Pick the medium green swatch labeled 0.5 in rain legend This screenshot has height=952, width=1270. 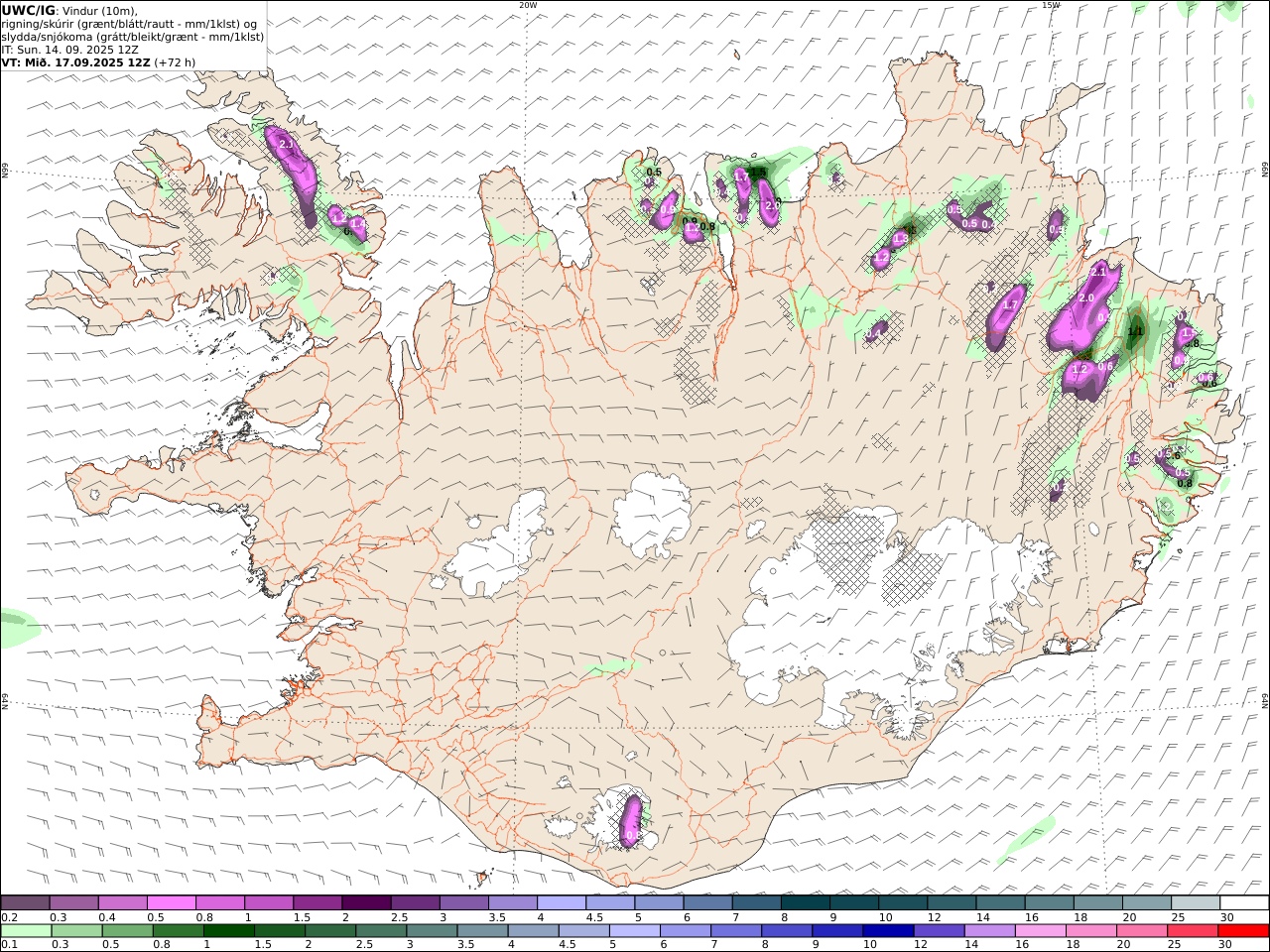[x=127, y=931]
